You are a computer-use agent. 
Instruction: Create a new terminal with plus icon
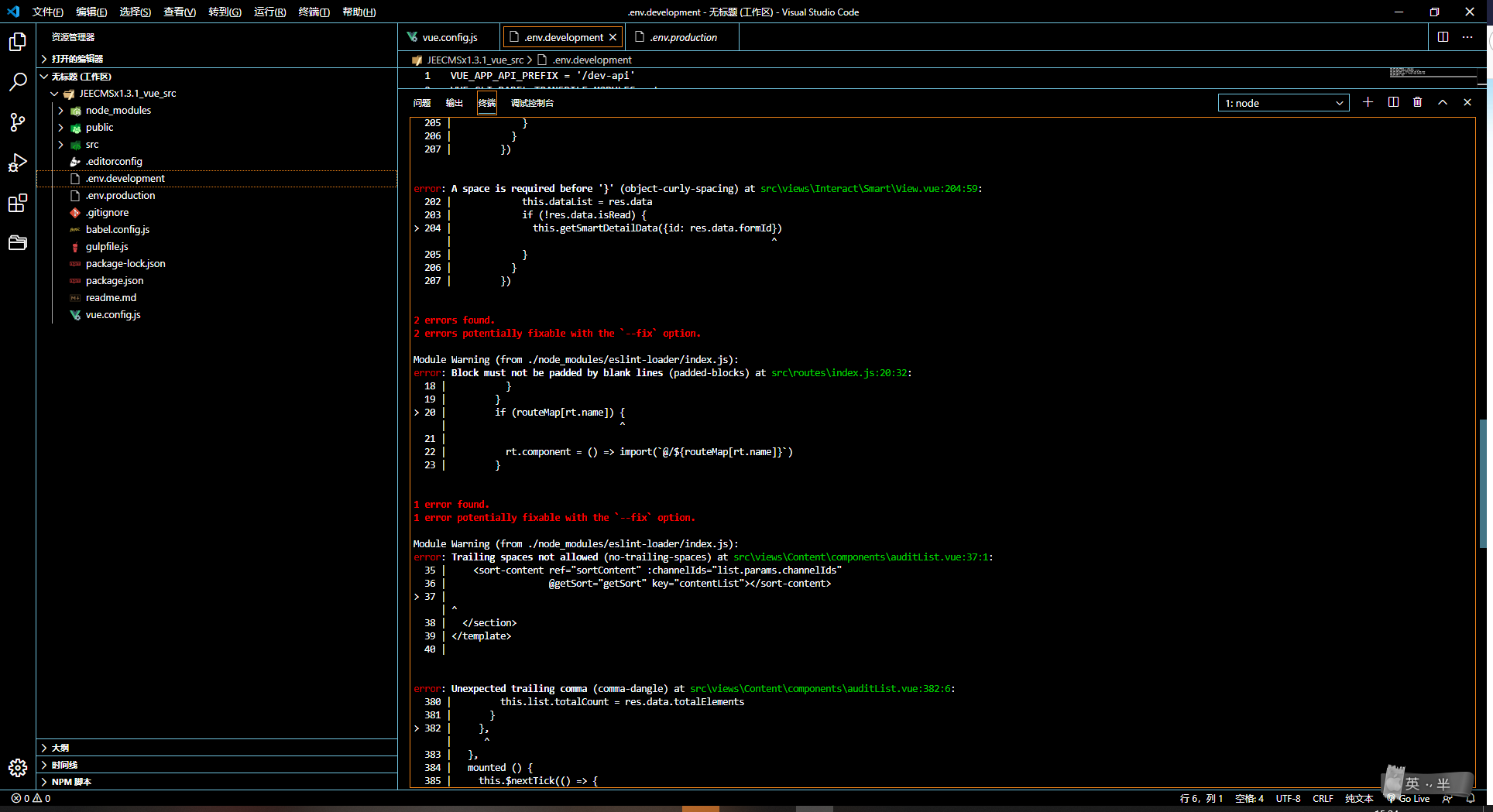click(1368, 102)
